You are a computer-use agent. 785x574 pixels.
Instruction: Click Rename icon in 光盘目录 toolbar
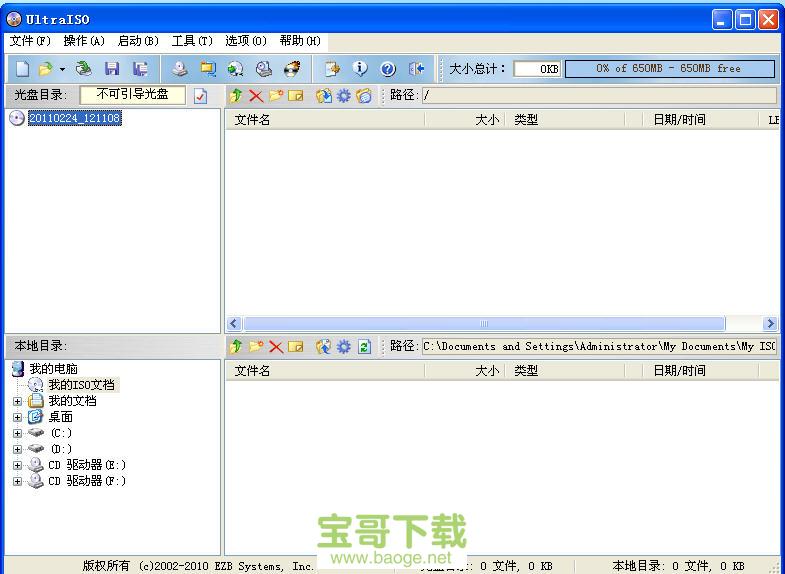click(296, 95)
